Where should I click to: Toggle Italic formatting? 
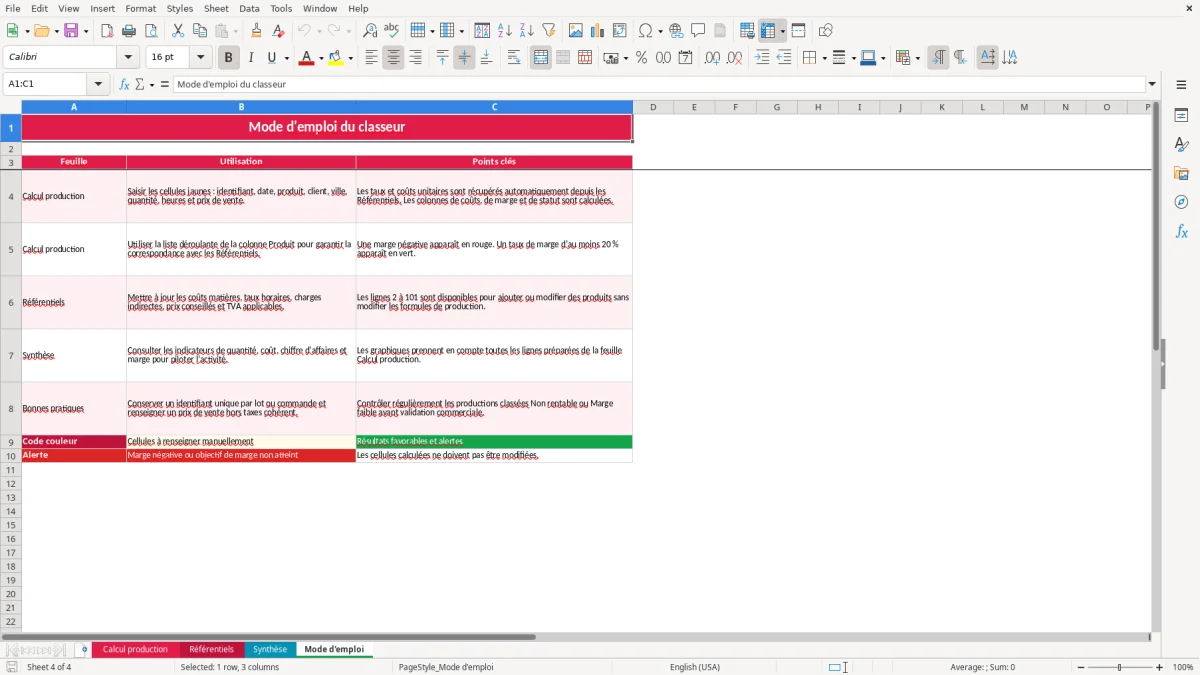click(x=251, y=58)
